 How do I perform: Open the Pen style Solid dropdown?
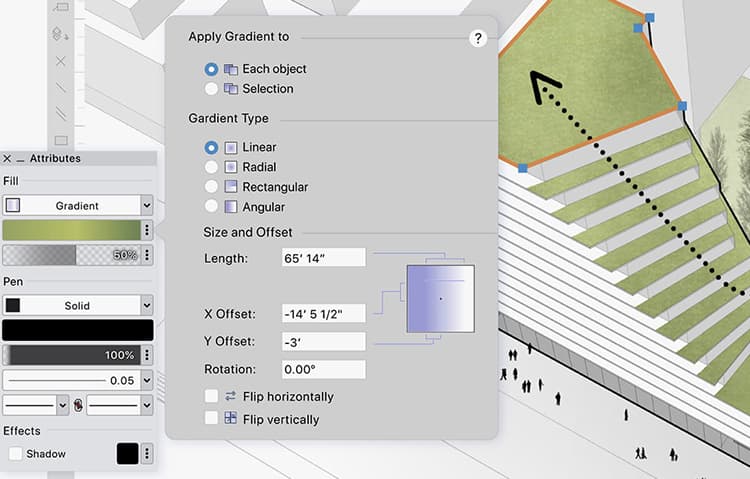point(78,305)
